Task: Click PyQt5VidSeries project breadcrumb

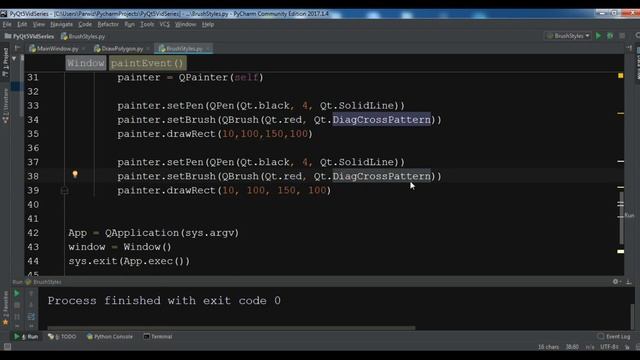Action: (29, 36)
